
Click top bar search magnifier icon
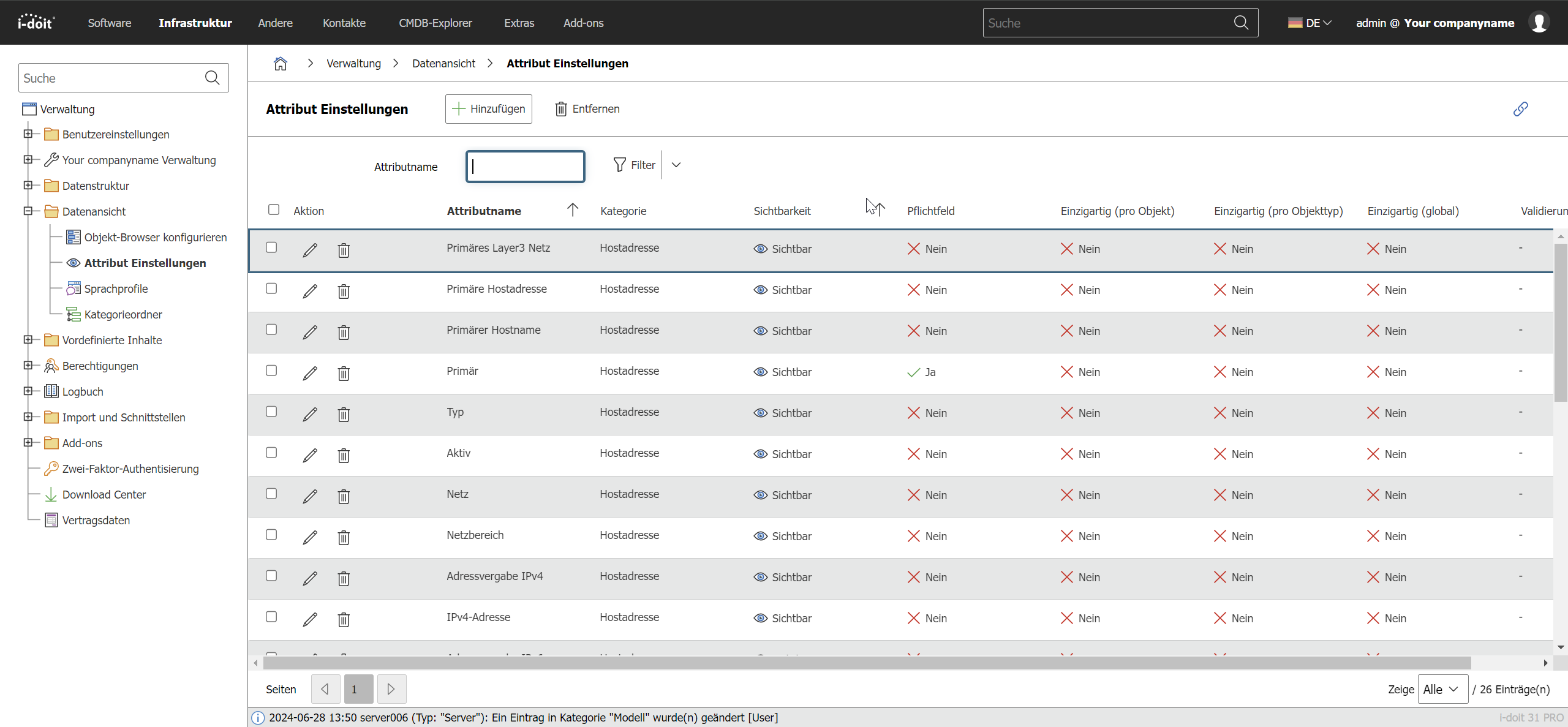pos(1241,23)
